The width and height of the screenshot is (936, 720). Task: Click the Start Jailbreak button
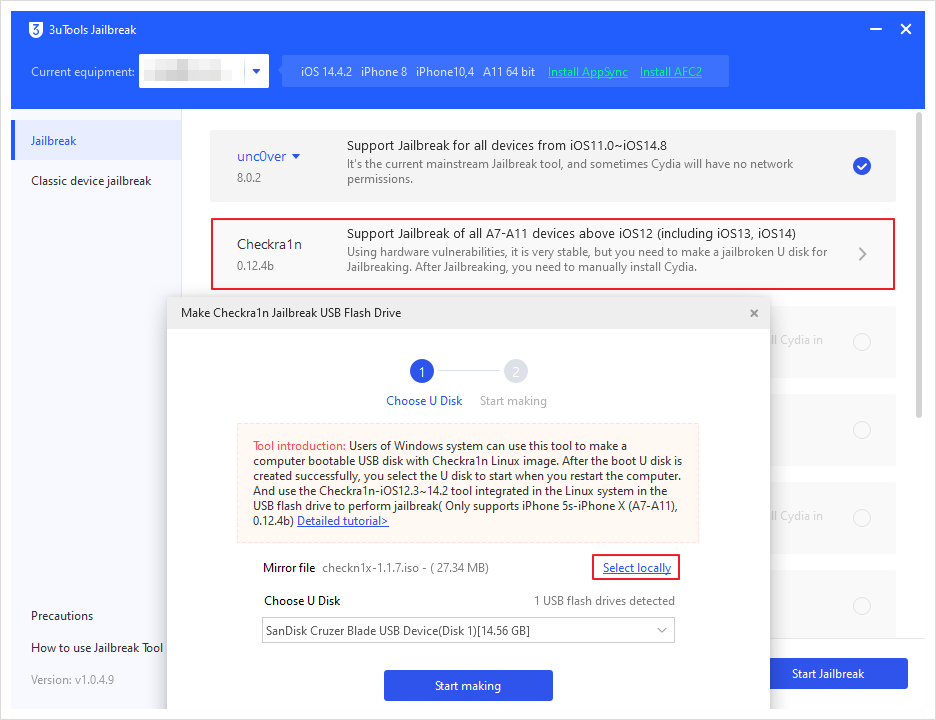[839, 673]
